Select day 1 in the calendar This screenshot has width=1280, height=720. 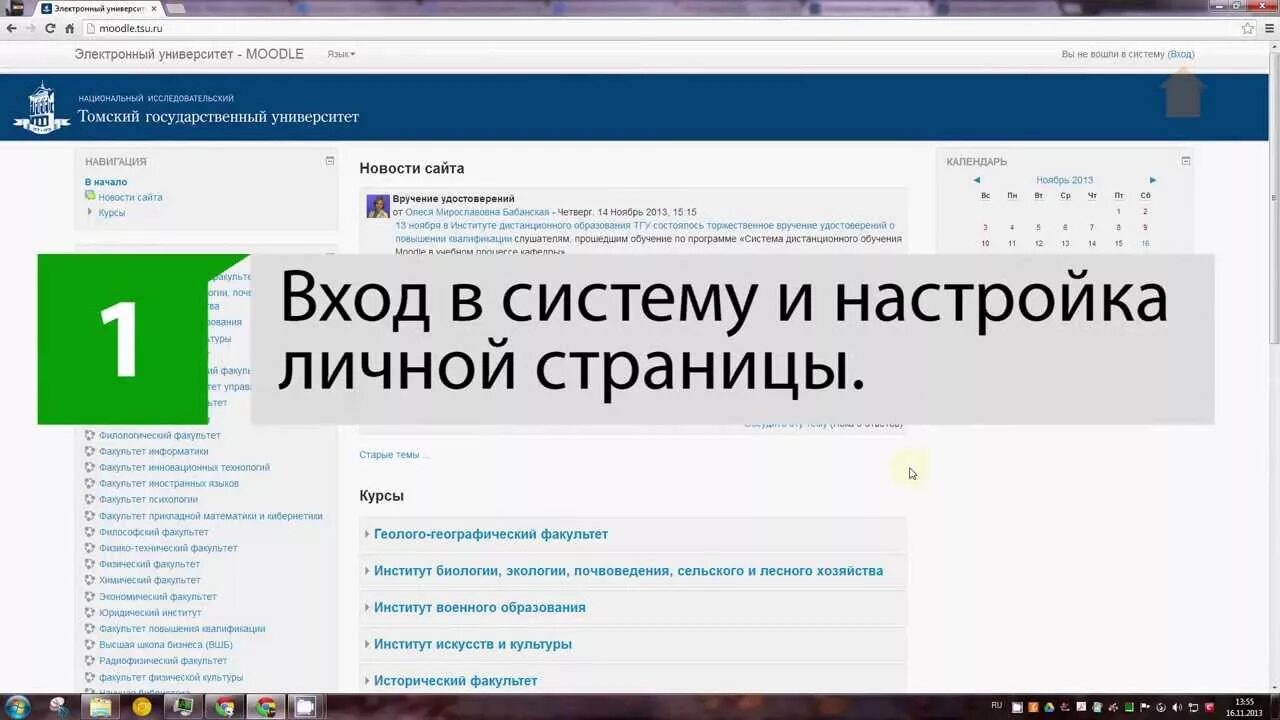click(1118, 211)
